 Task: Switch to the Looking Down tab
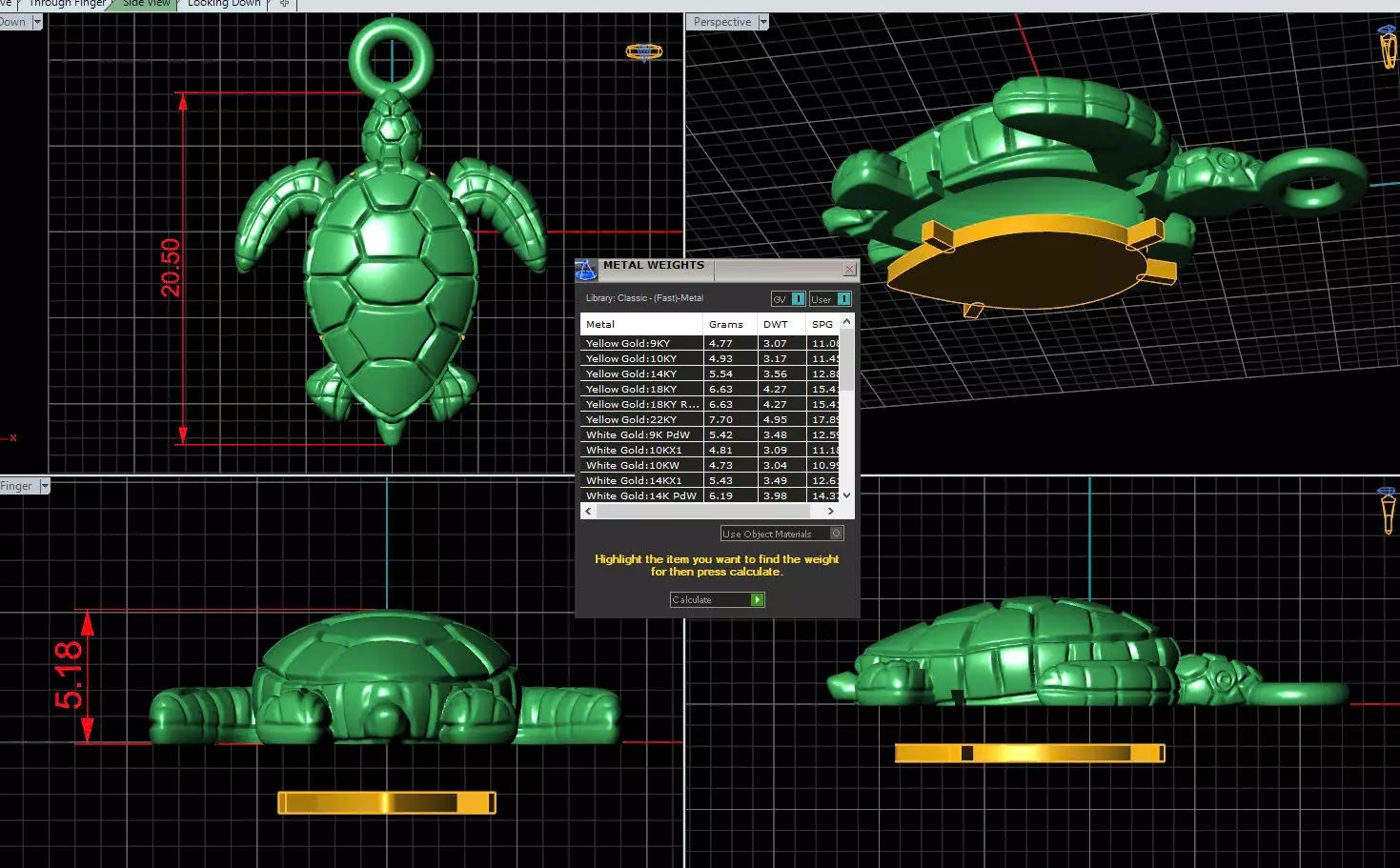(224, 4)
